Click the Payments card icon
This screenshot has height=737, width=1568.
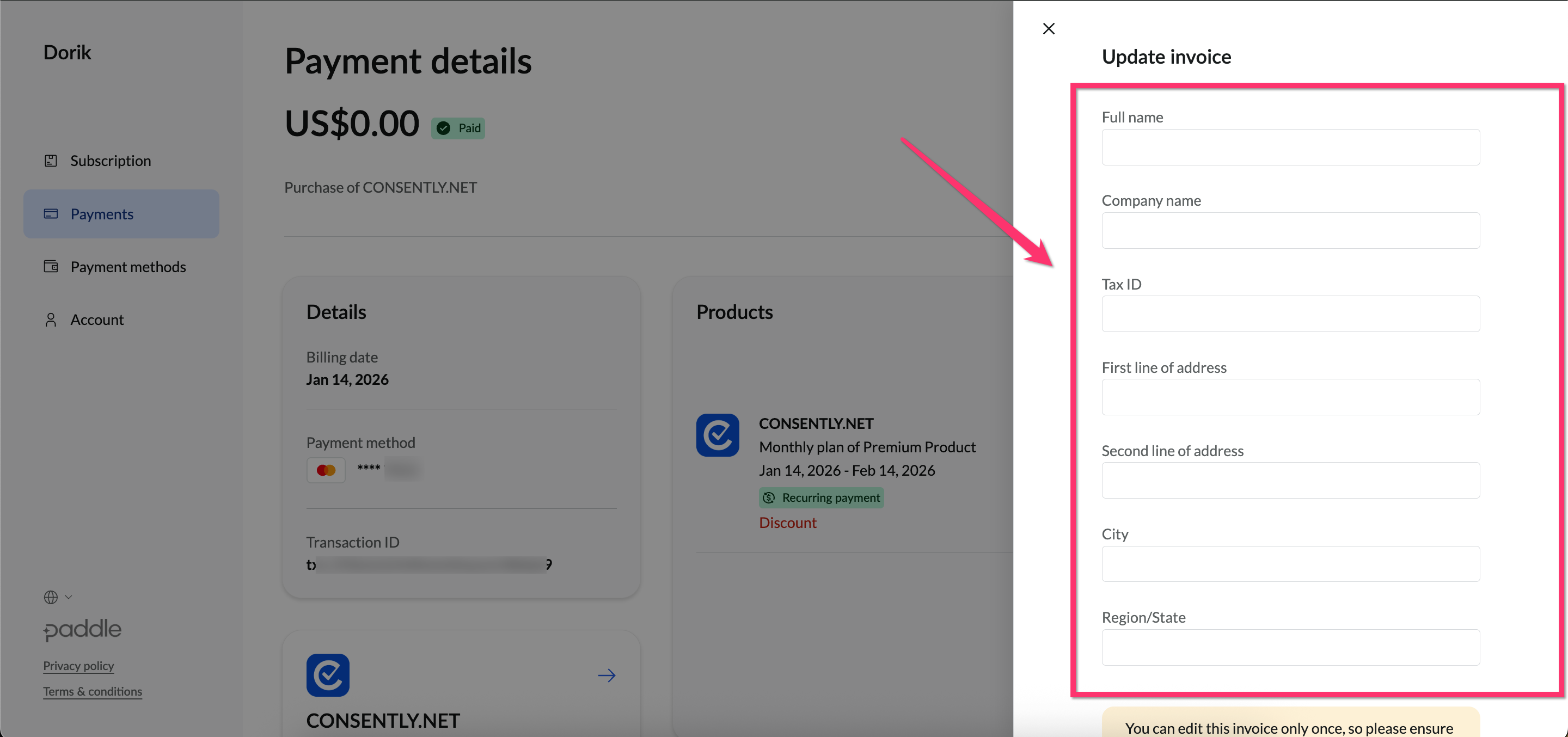point(51,213)
